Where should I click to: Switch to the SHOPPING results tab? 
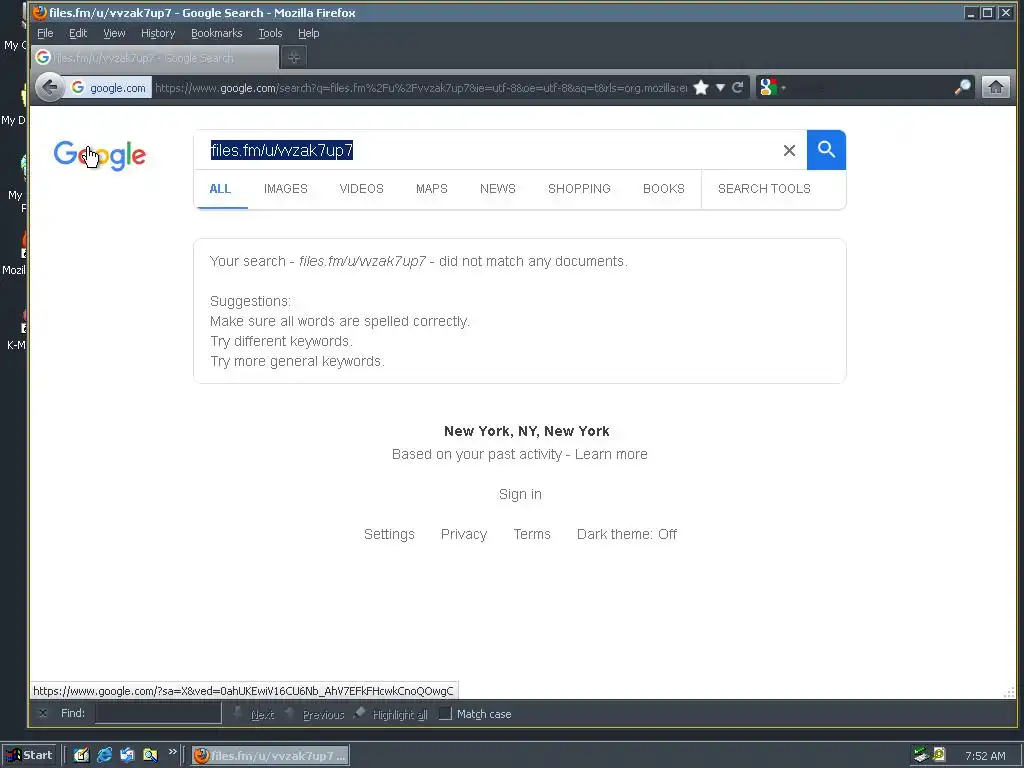(x=579, y=189)
